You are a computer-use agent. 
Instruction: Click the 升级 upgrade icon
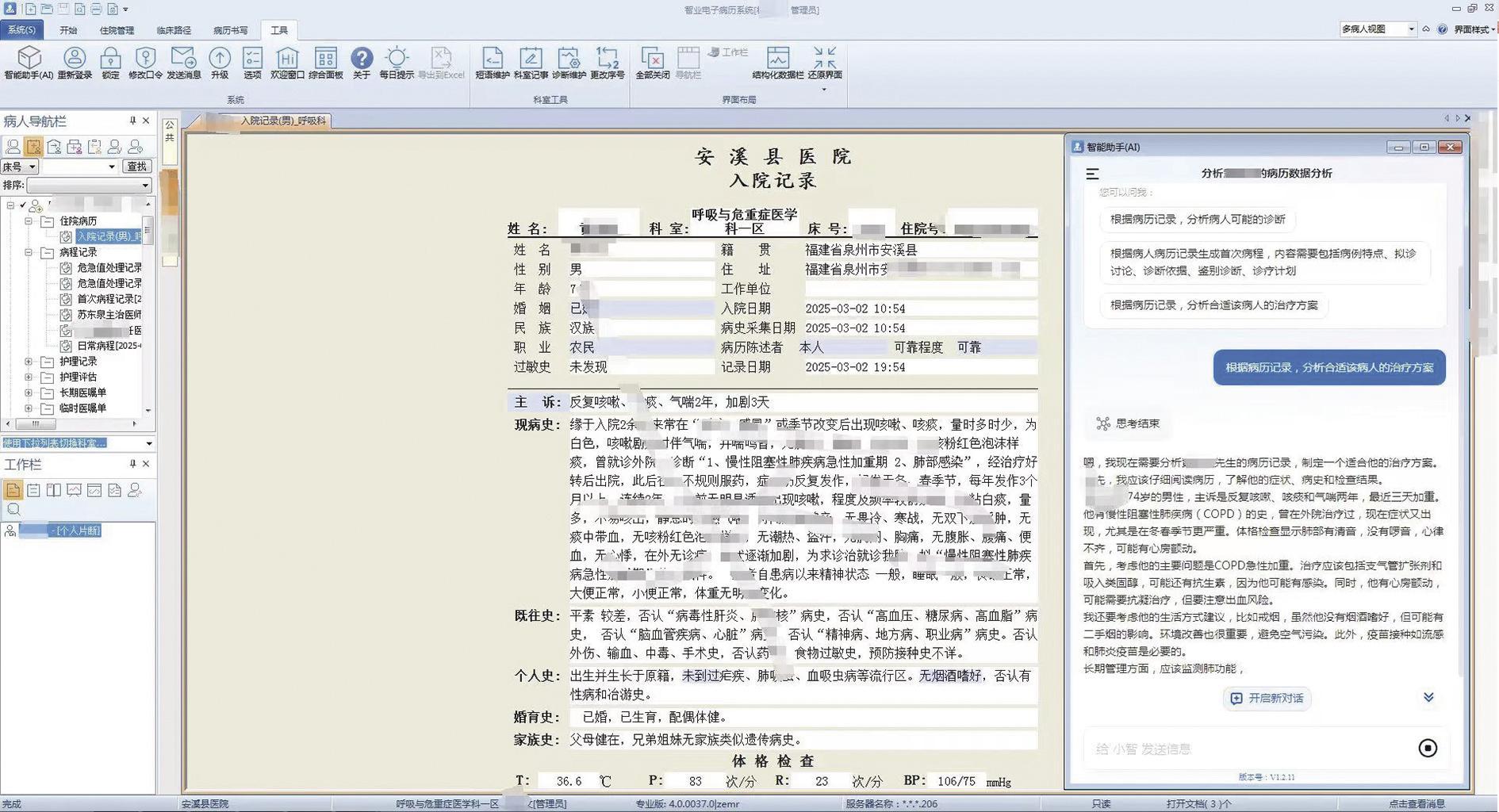coord(220,63)
